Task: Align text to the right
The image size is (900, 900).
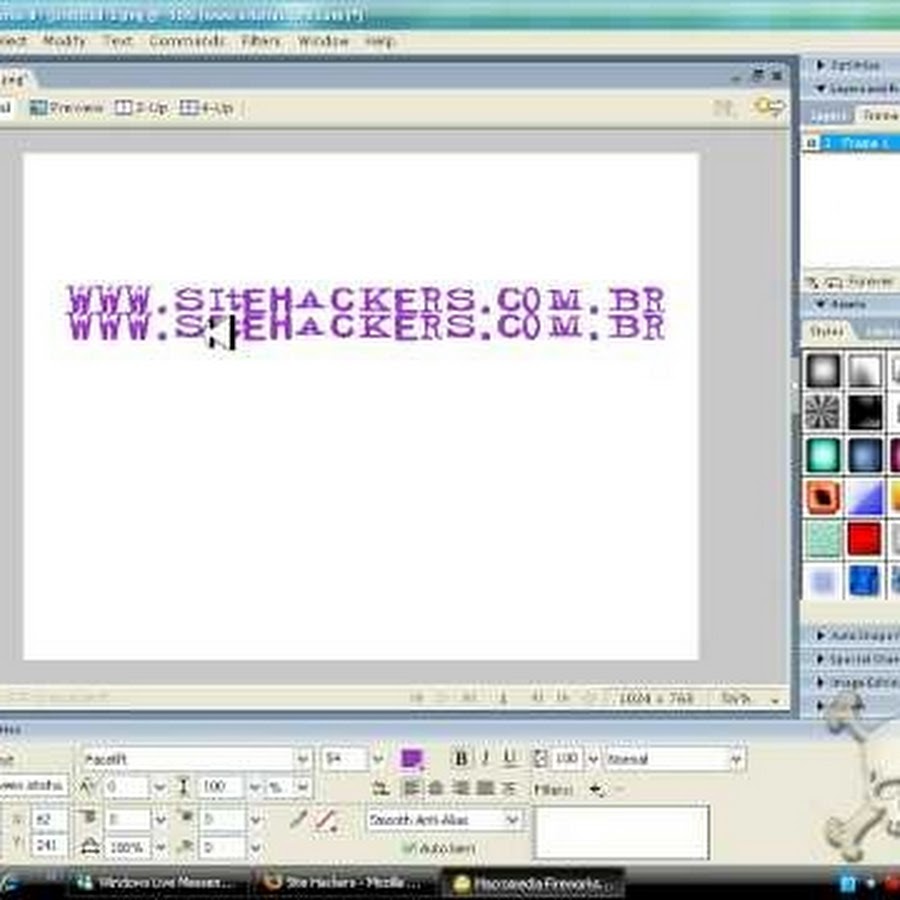Action: 460,789
